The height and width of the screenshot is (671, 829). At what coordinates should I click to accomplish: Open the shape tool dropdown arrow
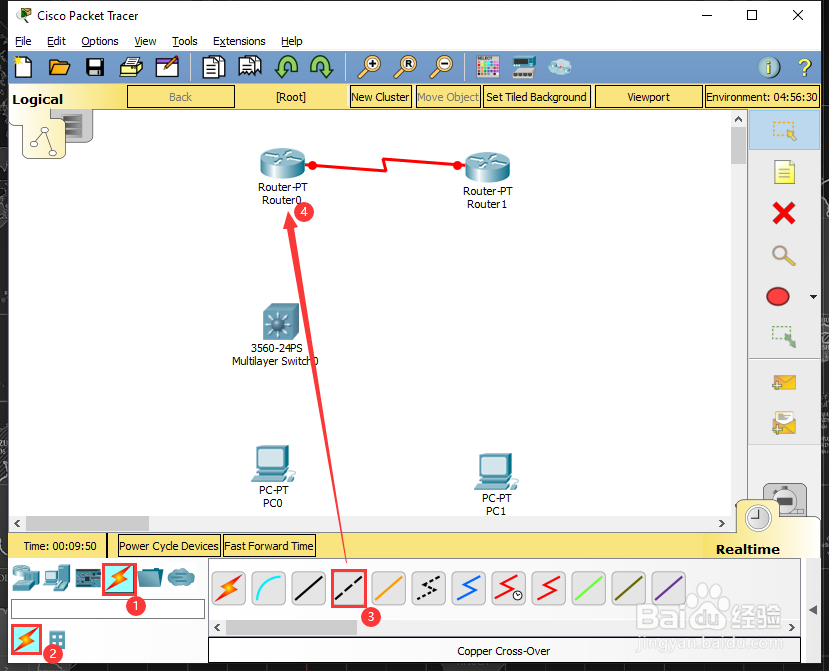[x=813, y=297]
